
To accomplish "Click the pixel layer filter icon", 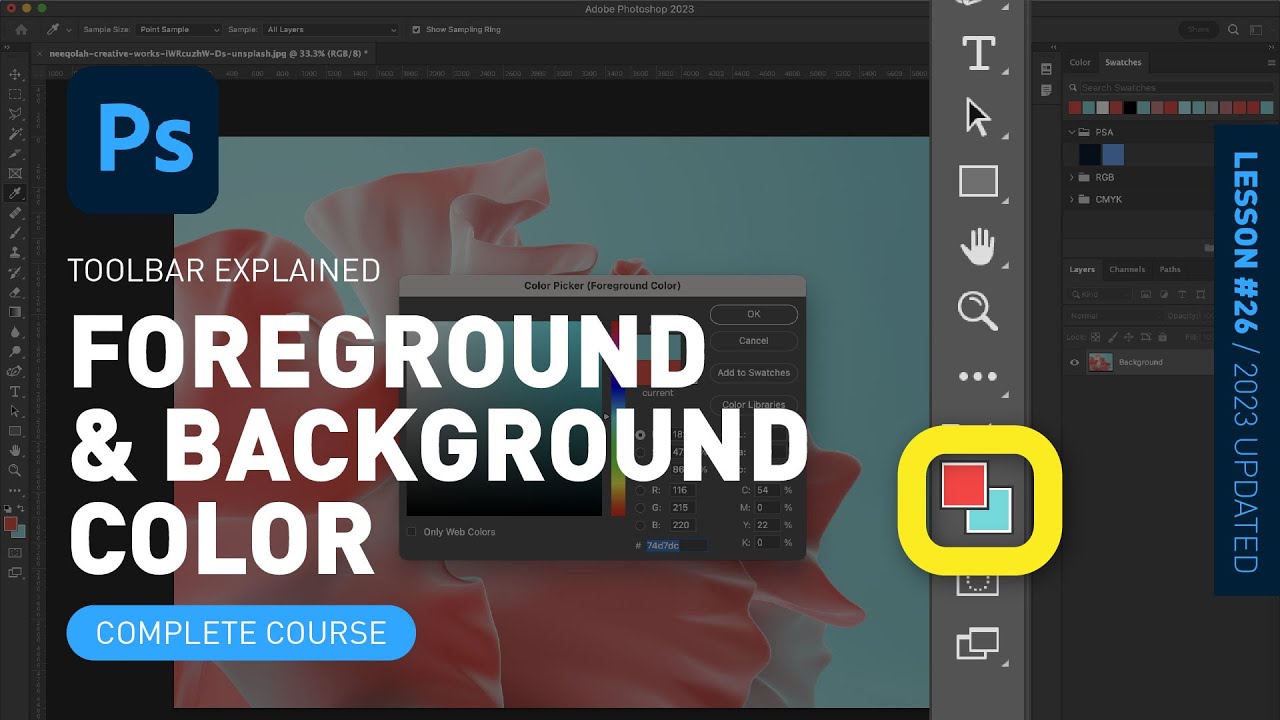I will pos(1144,295).
